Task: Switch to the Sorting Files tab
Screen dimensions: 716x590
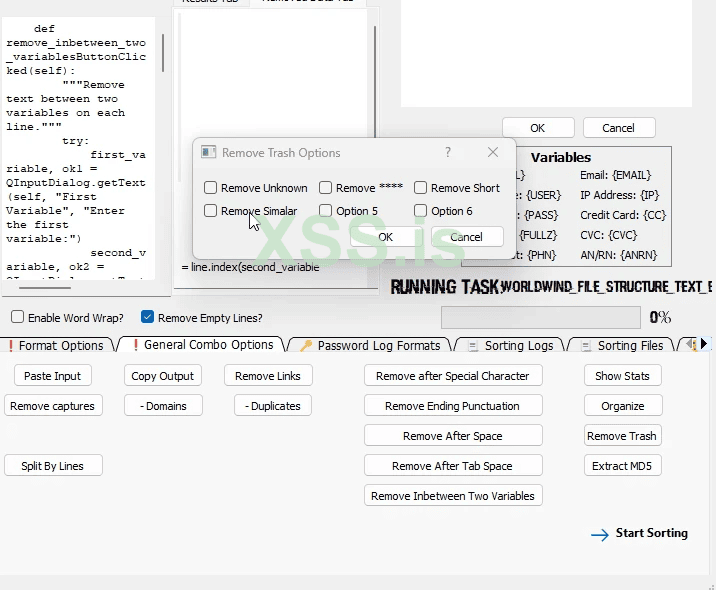Action: (x=623, y=346)
